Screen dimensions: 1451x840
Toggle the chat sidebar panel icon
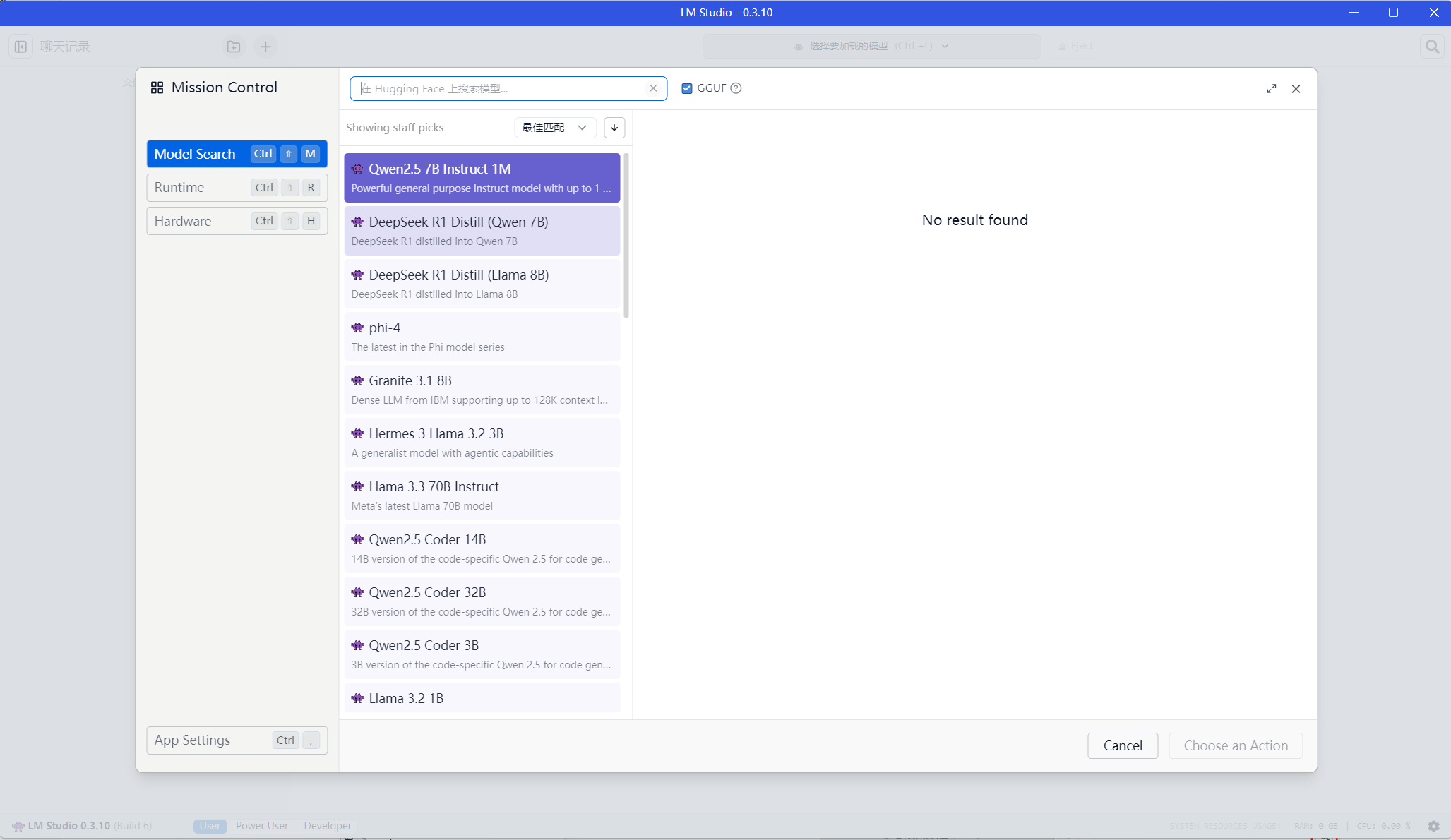coord(20,47)
